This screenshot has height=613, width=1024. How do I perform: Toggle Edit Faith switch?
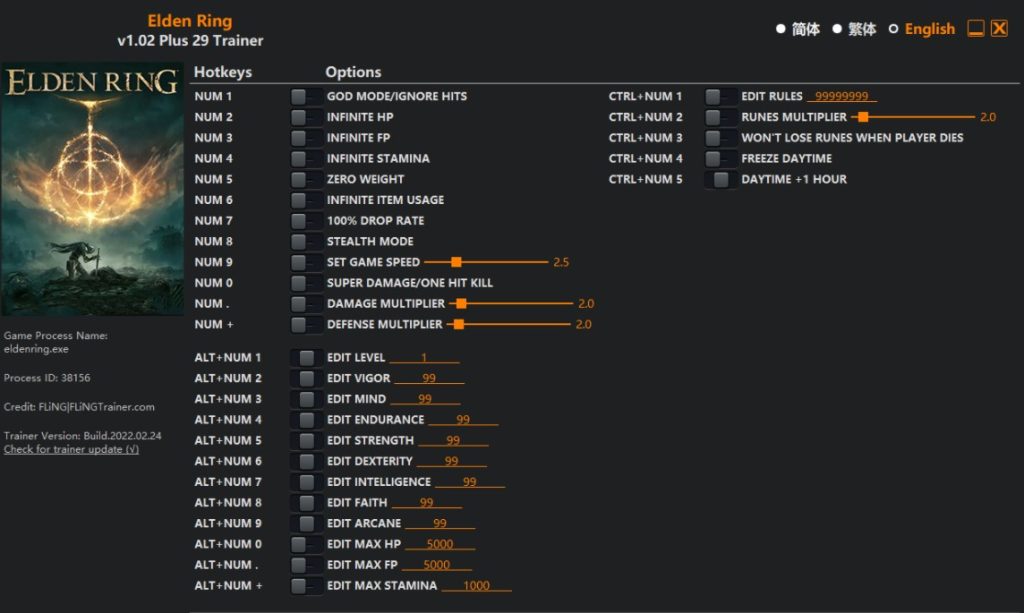306,503
